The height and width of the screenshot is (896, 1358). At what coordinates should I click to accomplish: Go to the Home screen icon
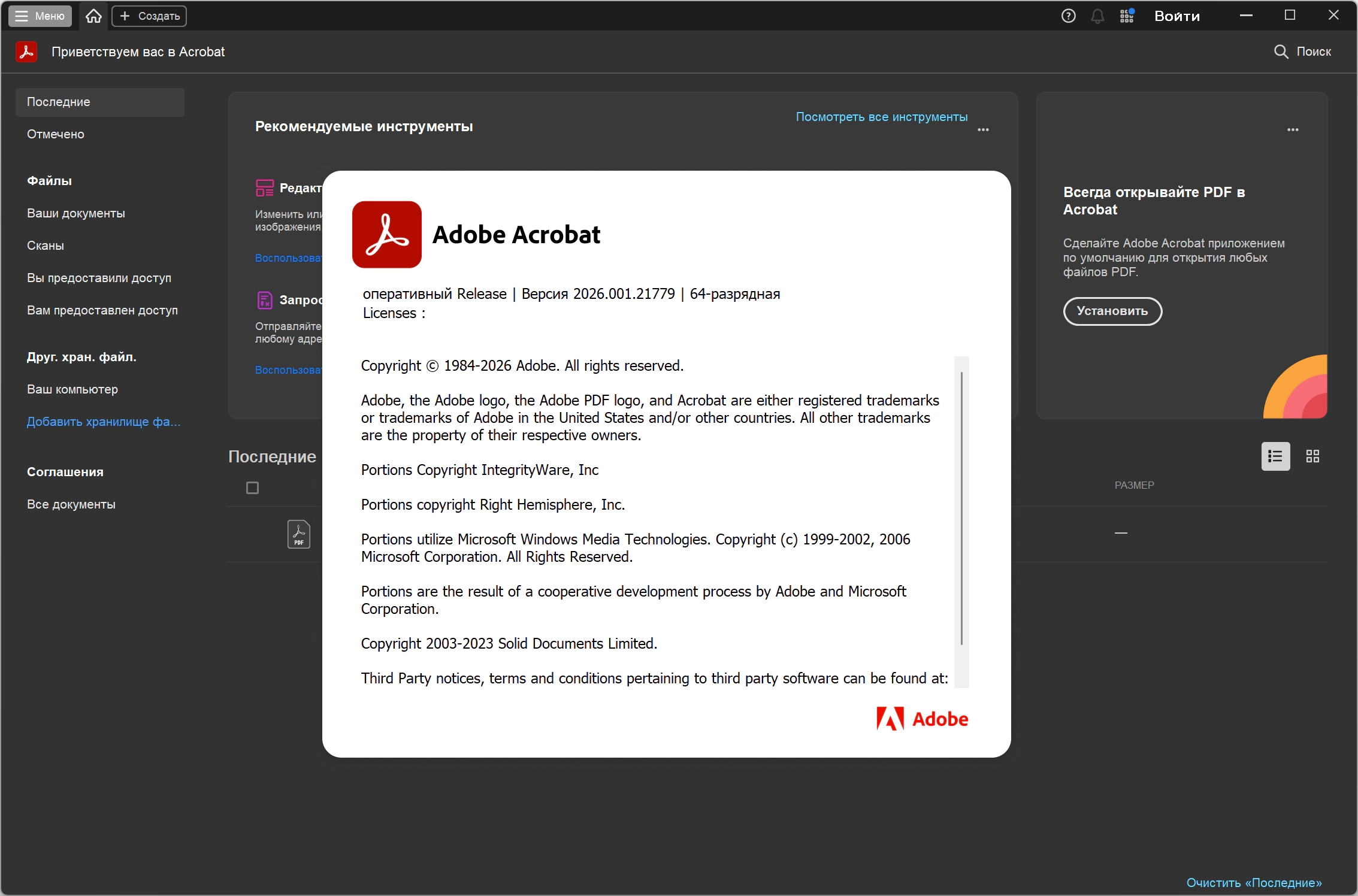coord(93,16)
